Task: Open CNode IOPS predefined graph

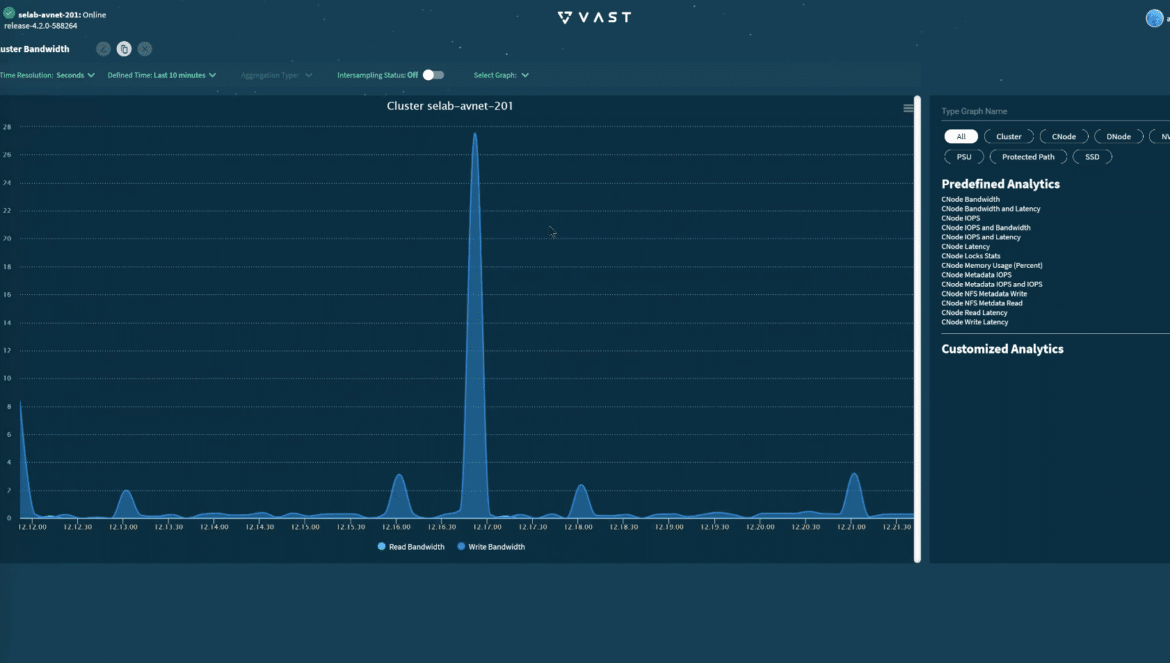Action: pyautogui.click(x=961, y=219)
